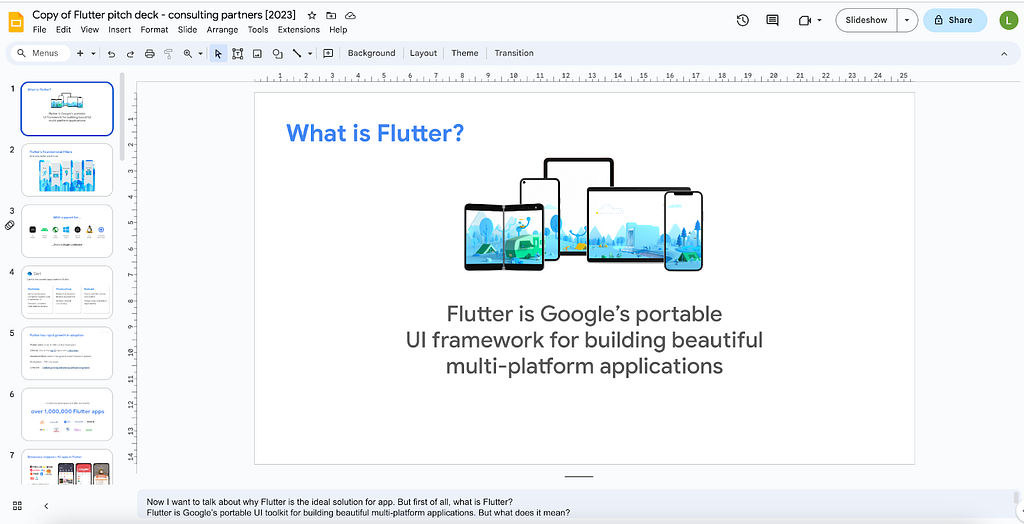Select the line tool

[x=297, y=54]
